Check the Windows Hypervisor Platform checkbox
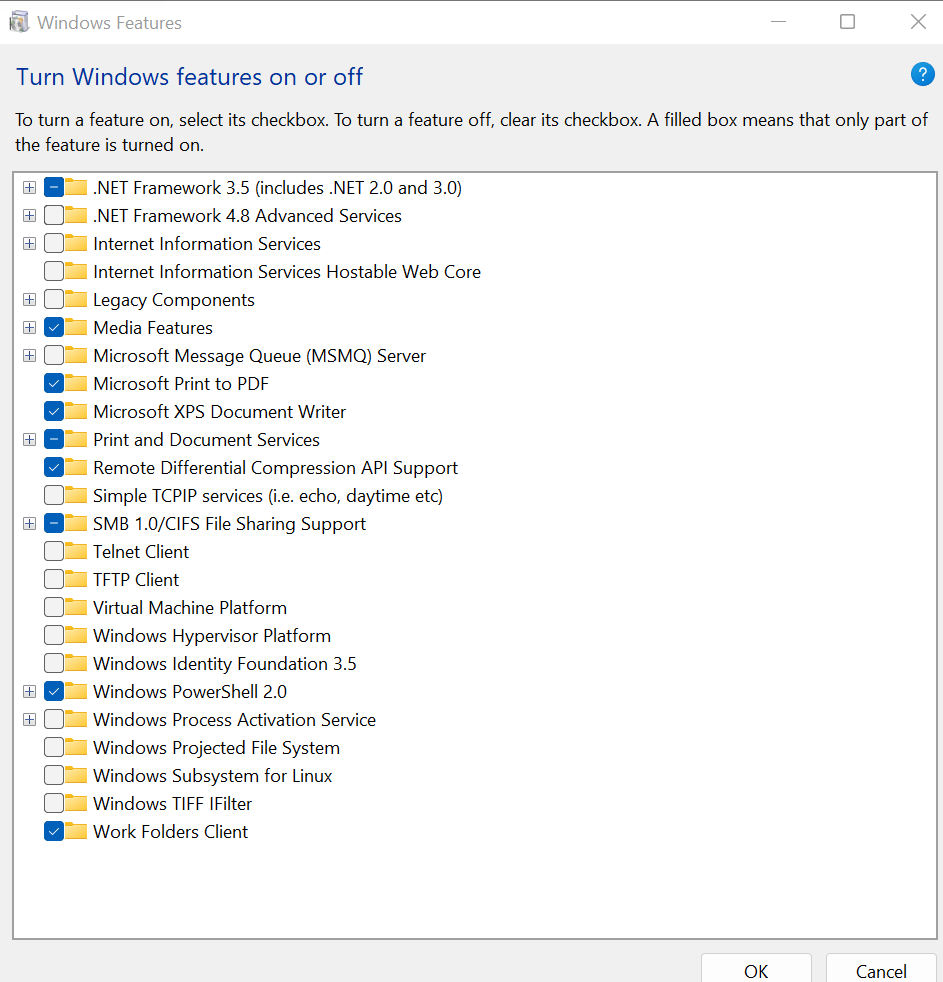Screen dimensions: 943x982 pos(54,635)
